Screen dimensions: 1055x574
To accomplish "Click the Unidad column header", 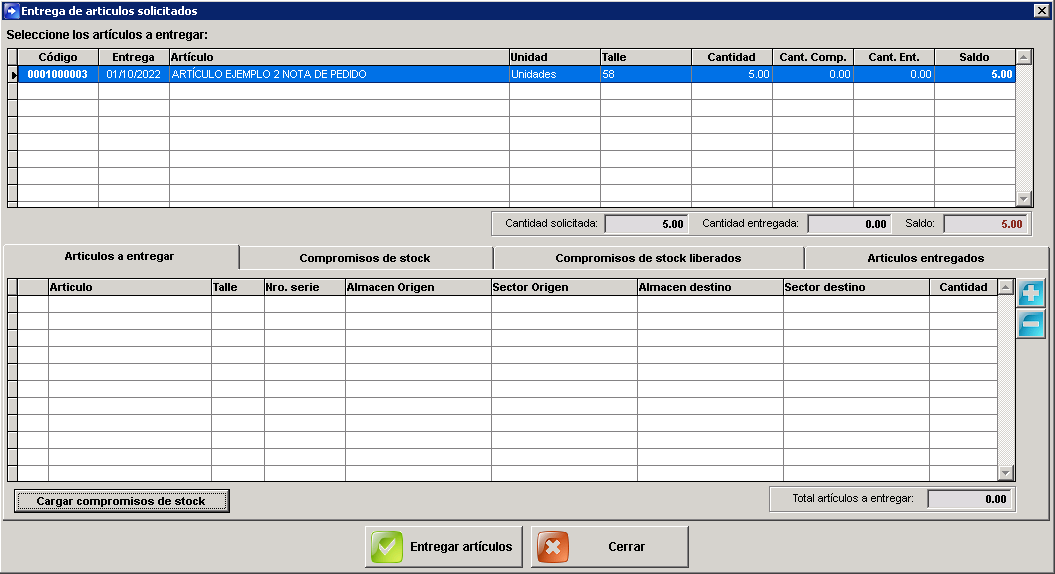I will click(x=554, y=57).
